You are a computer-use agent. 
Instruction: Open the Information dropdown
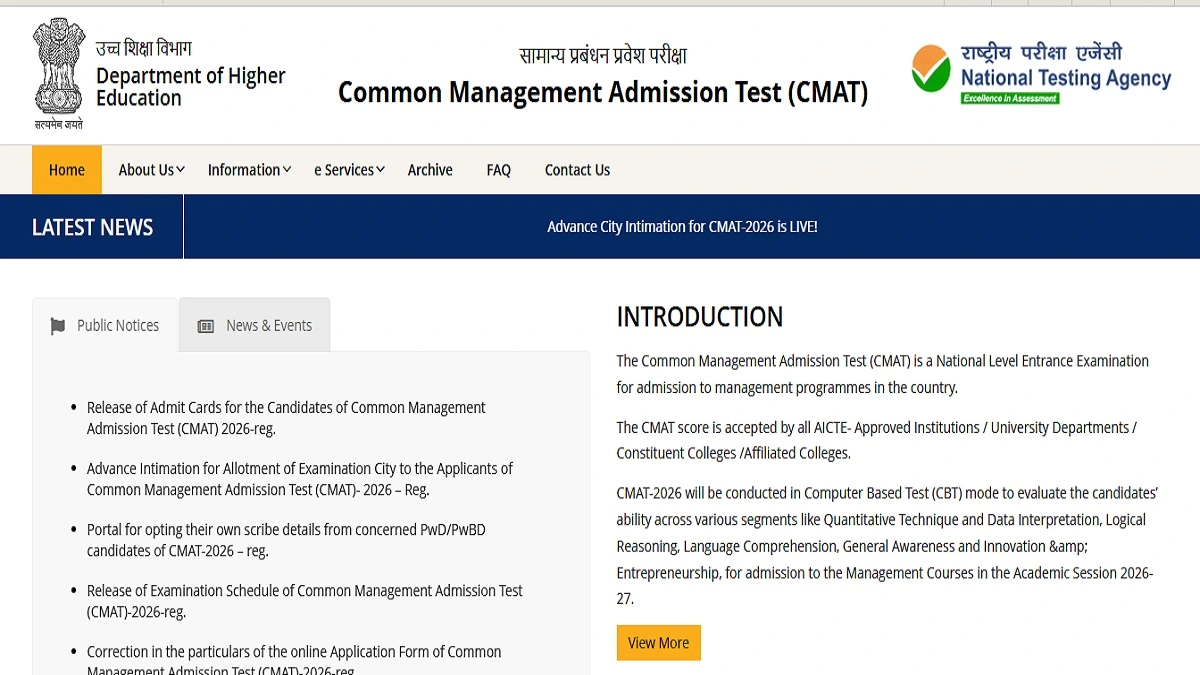click(x=247, y=170)
